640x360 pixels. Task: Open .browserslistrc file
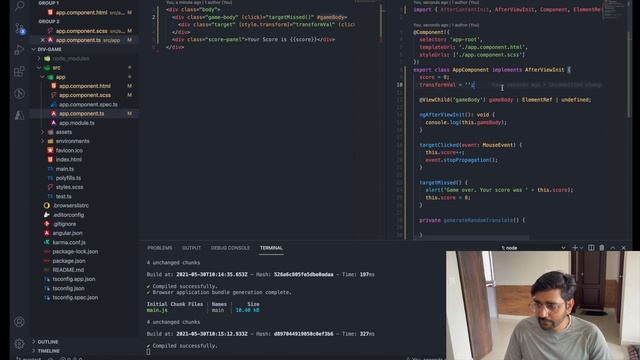click(71, 206)
